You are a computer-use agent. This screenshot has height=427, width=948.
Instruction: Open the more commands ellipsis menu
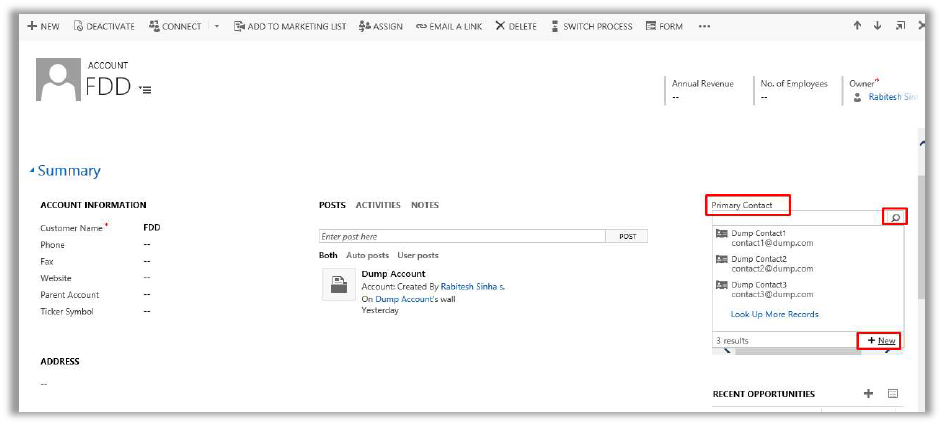[x=704, y=26]
